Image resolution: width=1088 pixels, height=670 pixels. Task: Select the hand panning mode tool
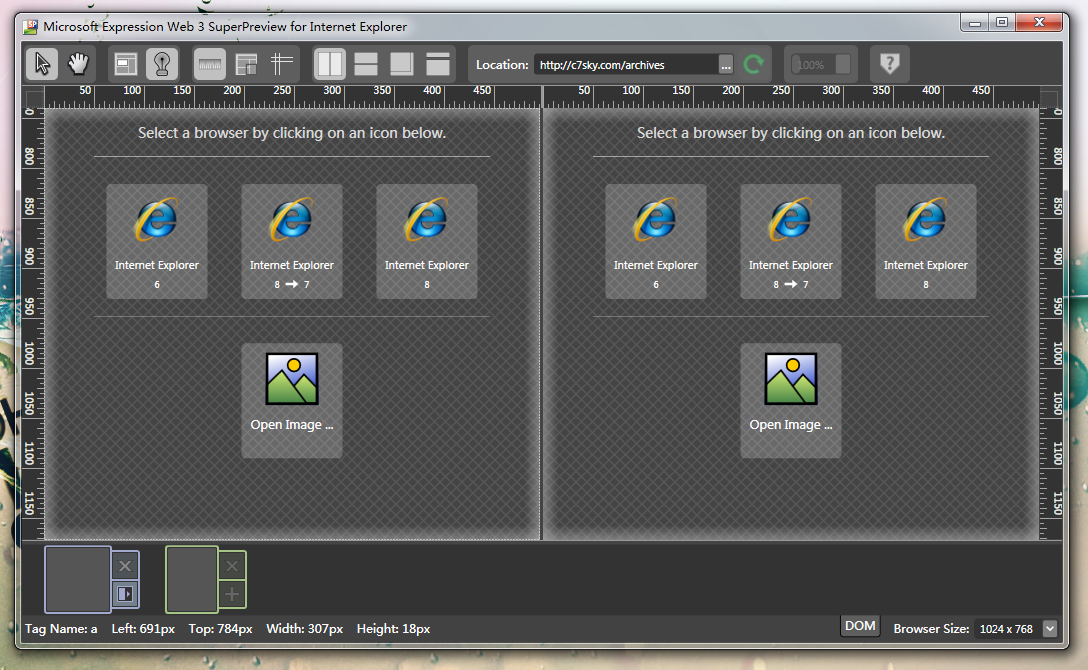(x=78, y=64)
